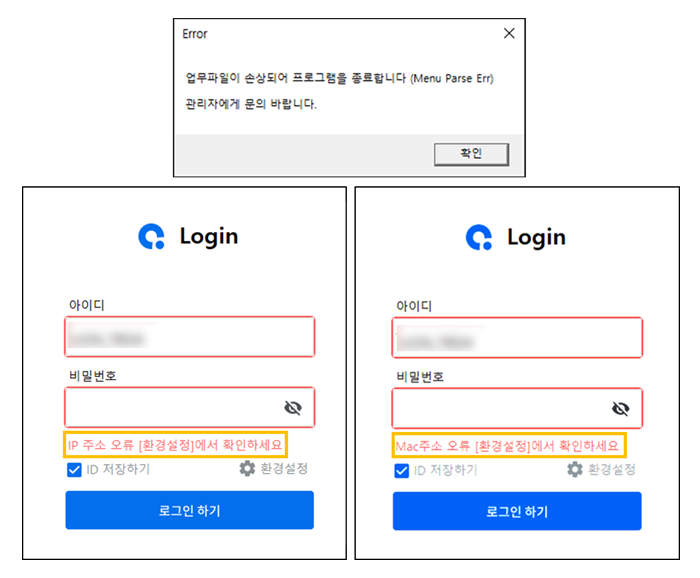Toggle password visibility eye in right login
Viewport: 700px width, 578px height.
621,408
